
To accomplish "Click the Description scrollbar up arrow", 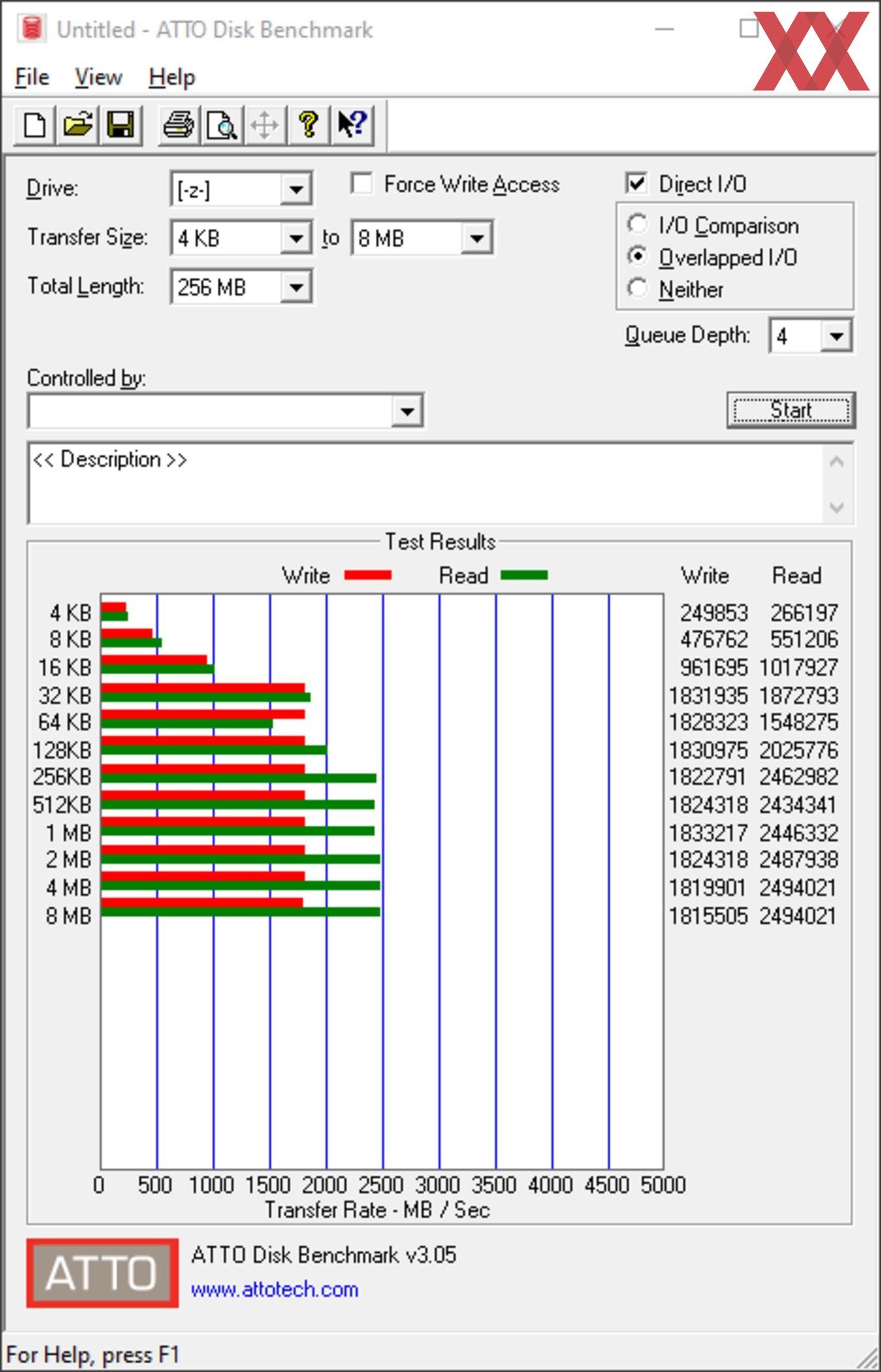I will point(836,462).
